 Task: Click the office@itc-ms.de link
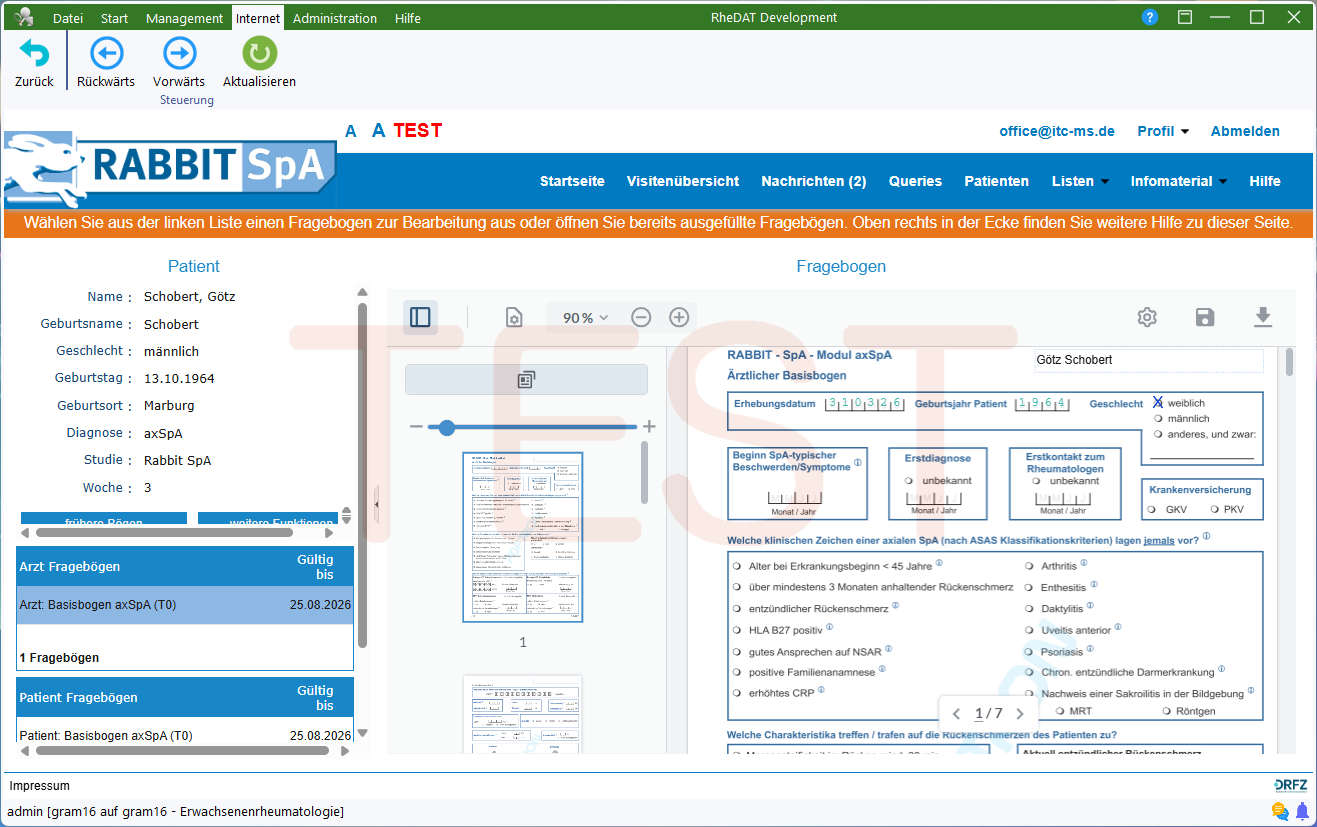[1057, 131]
